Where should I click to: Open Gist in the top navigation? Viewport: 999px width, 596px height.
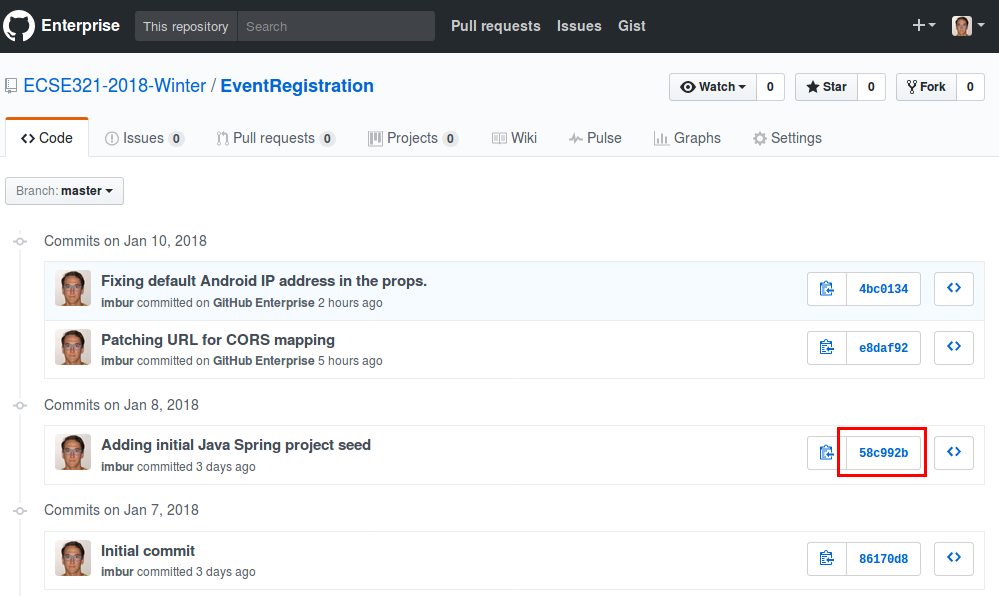(632, 26)
